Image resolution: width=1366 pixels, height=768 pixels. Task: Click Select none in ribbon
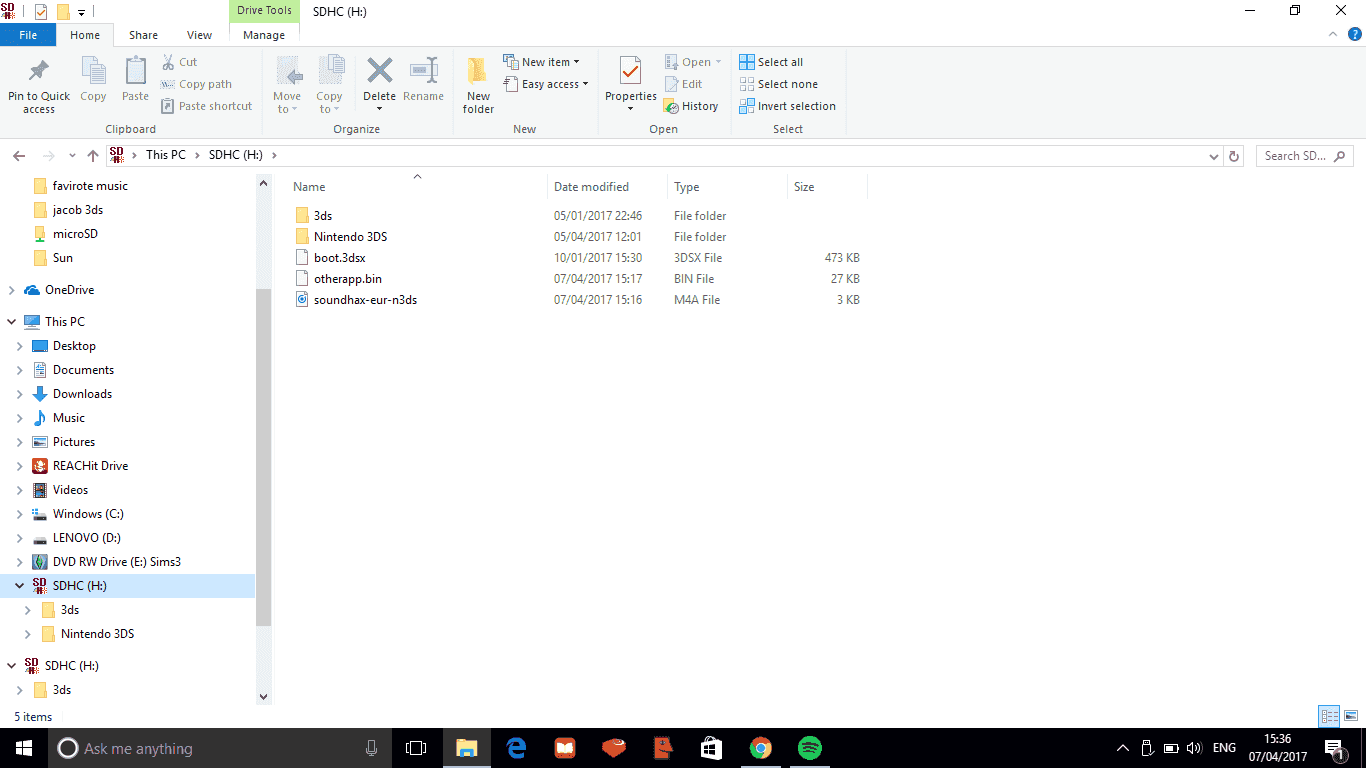point(778,84)
